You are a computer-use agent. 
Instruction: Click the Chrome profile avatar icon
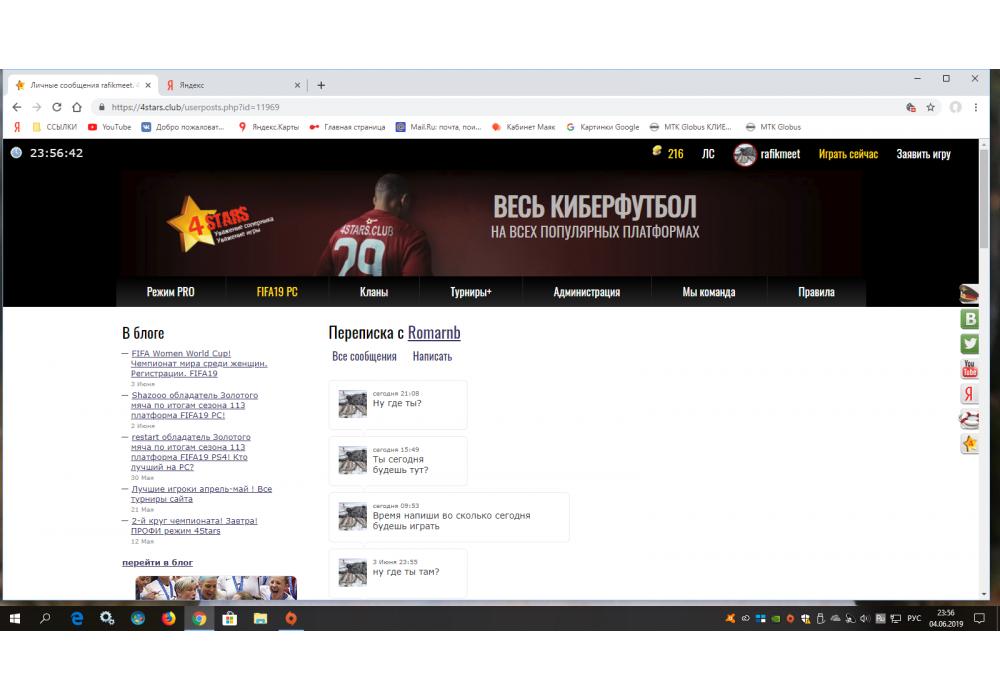(955, 107)
